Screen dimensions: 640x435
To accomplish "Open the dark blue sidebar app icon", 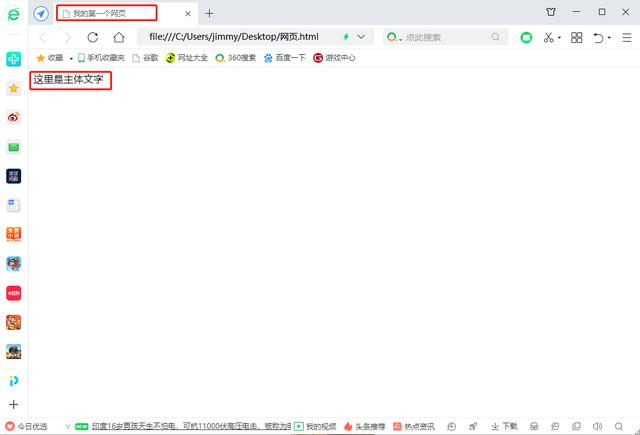I will pyautogui.click(x=13, y=176).
